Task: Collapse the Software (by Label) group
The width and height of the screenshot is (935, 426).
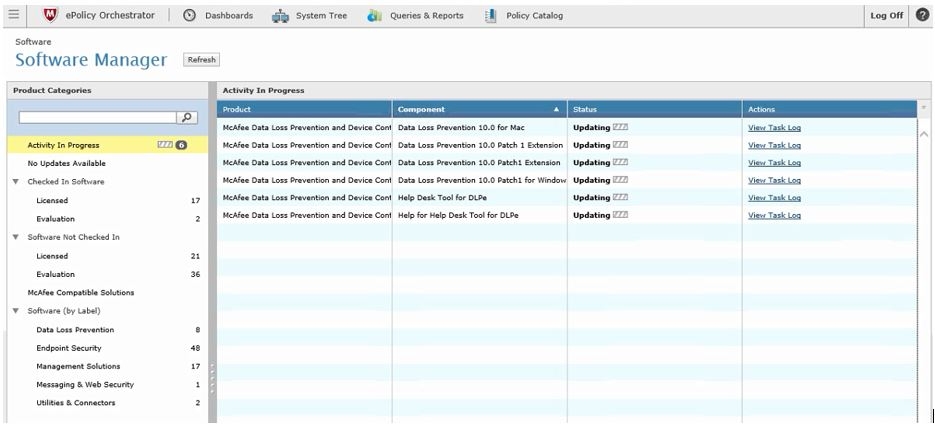Action: pyautogui.click(x=16, y=311)
